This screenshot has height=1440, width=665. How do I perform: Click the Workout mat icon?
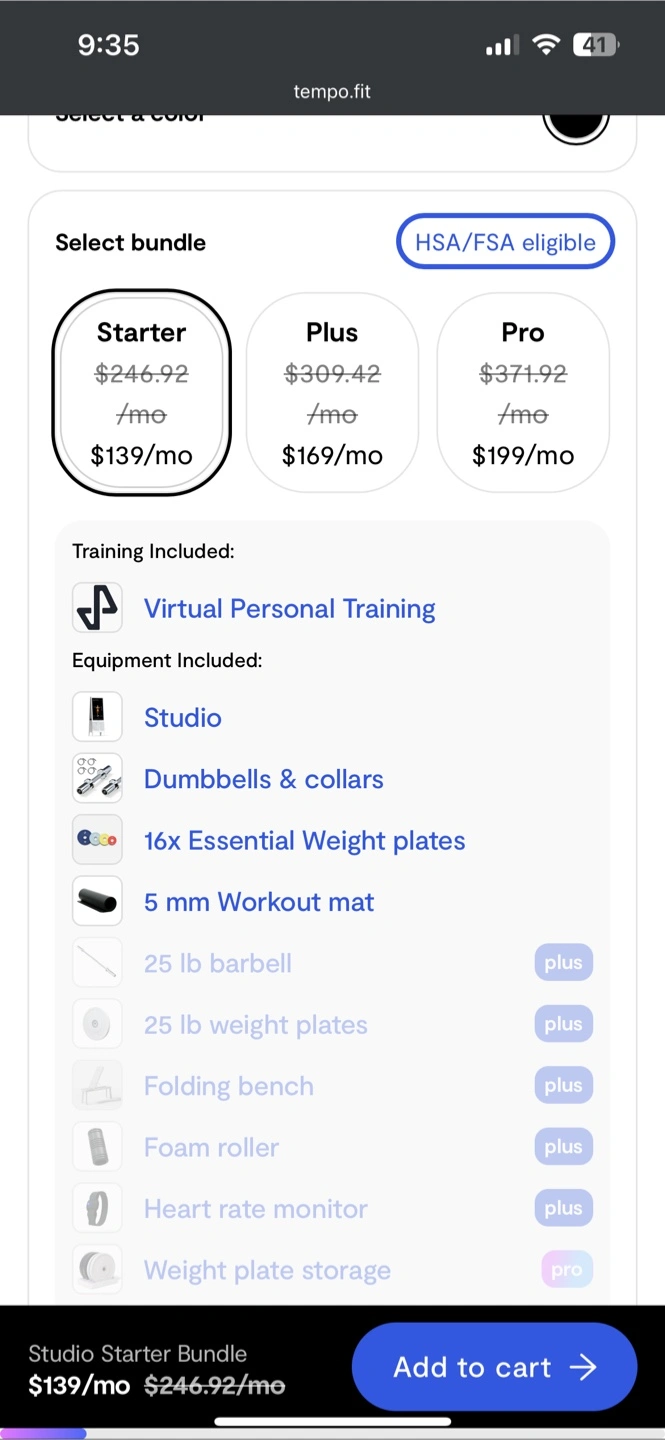(97, 902)
